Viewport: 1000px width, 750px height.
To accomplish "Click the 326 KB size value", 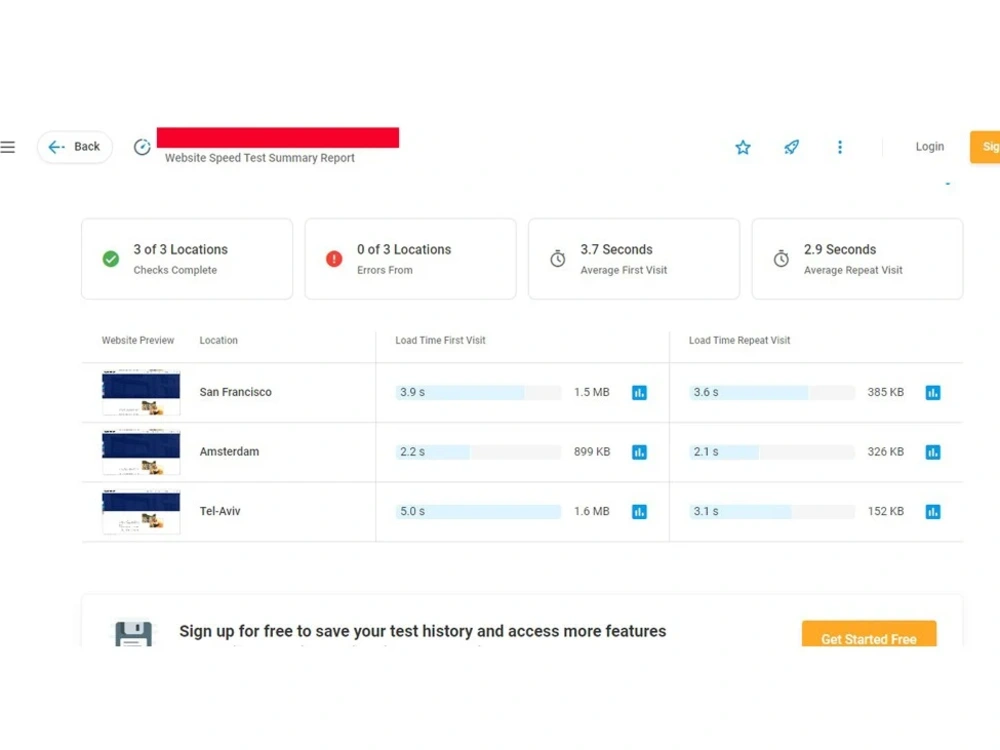I will tap(886, 452).
